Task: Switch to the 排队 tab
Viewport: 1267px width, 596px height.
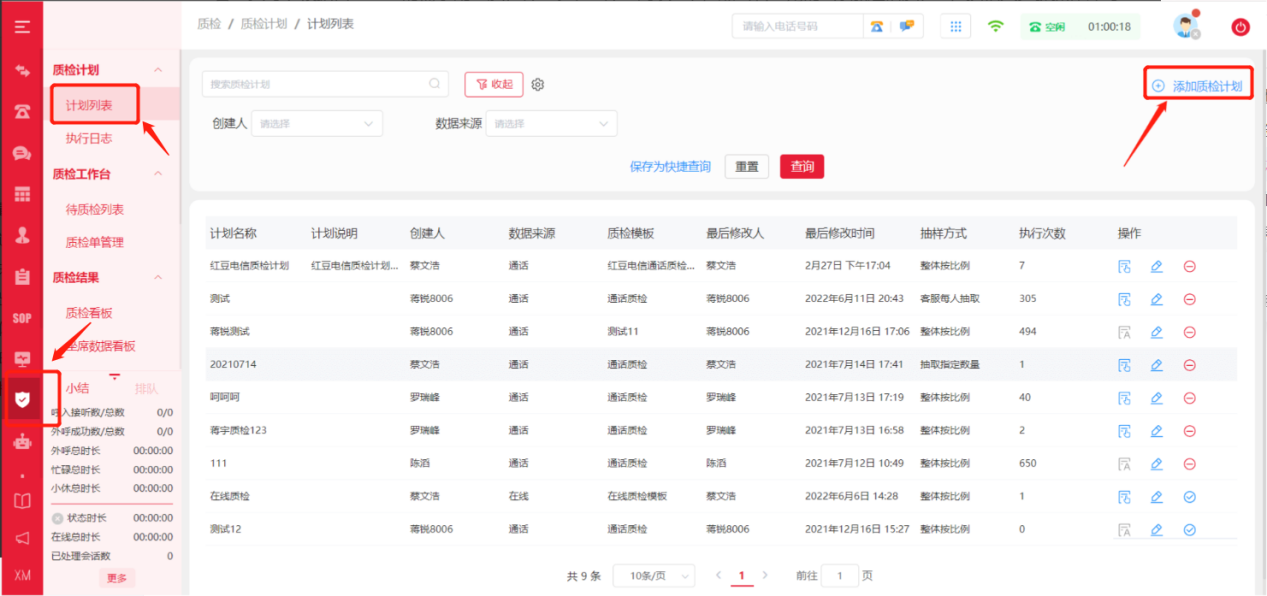Action: tap(146, 388)
